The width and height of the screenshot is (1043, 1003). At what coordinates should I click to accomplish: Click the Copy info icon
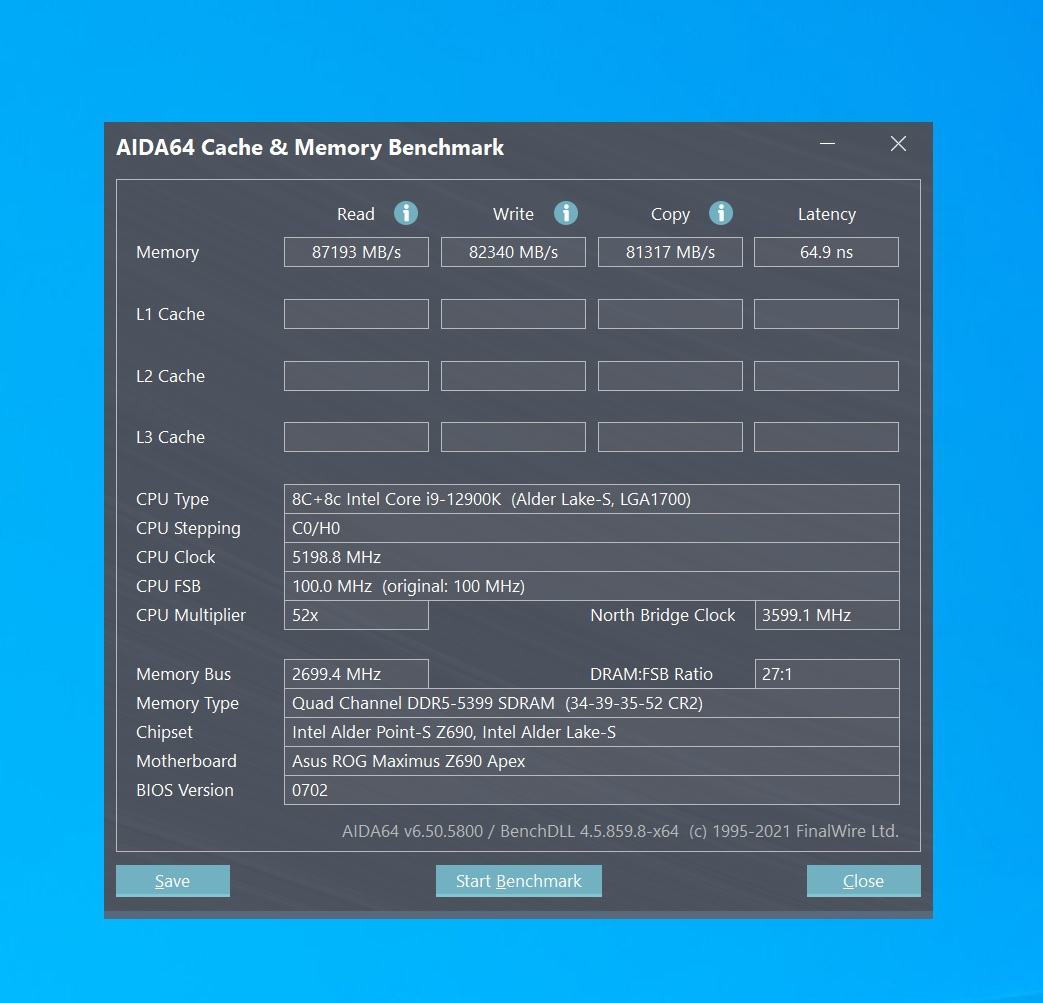[x=721, y=214]
